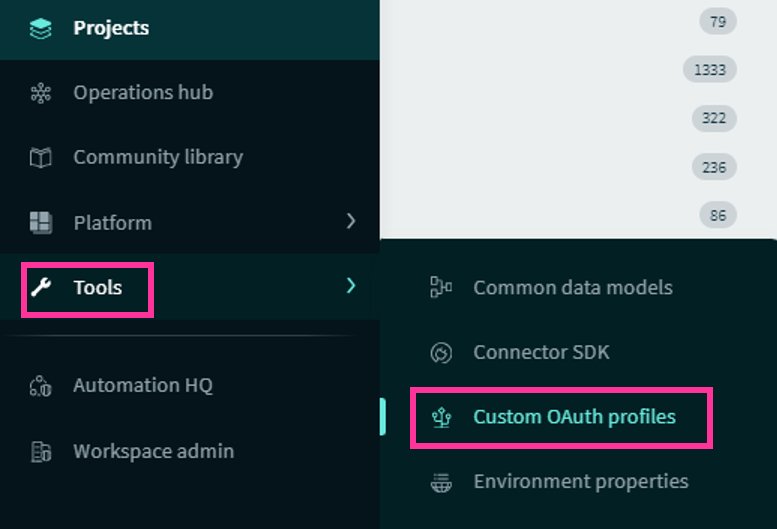
Task: Click the Common data models icon
Action: click(441, 287)
